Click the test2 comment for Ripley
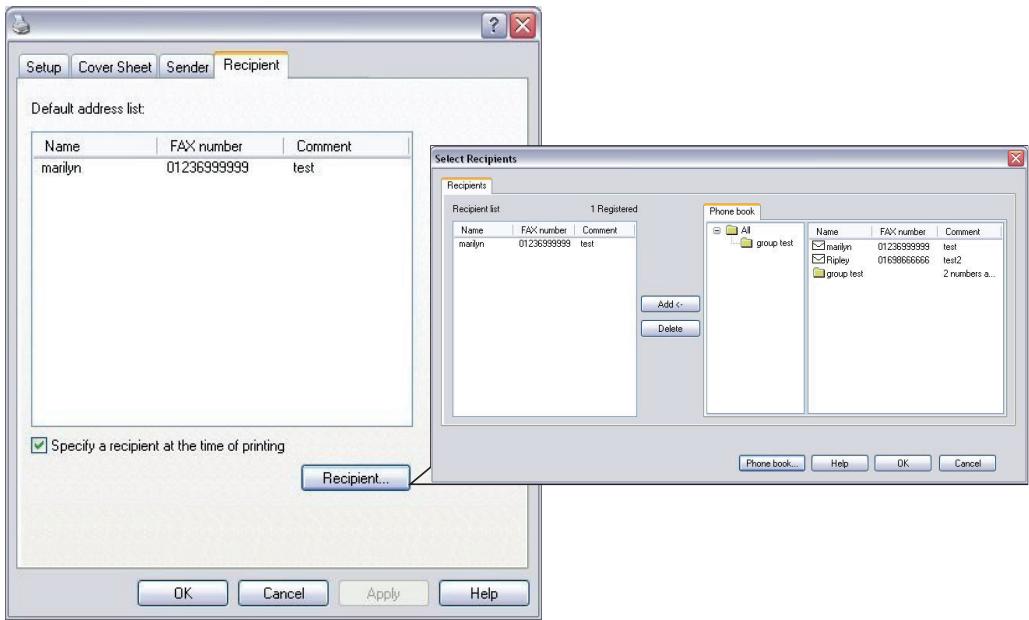 [x=952, y=260]
